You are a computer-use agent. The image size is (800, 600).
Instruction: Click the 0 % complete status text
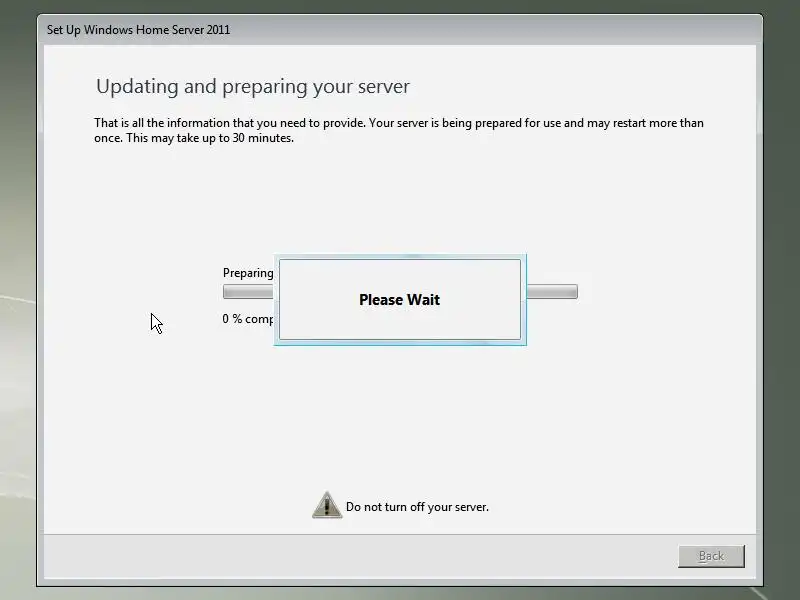pyautogui.click(x=248, y=319)
